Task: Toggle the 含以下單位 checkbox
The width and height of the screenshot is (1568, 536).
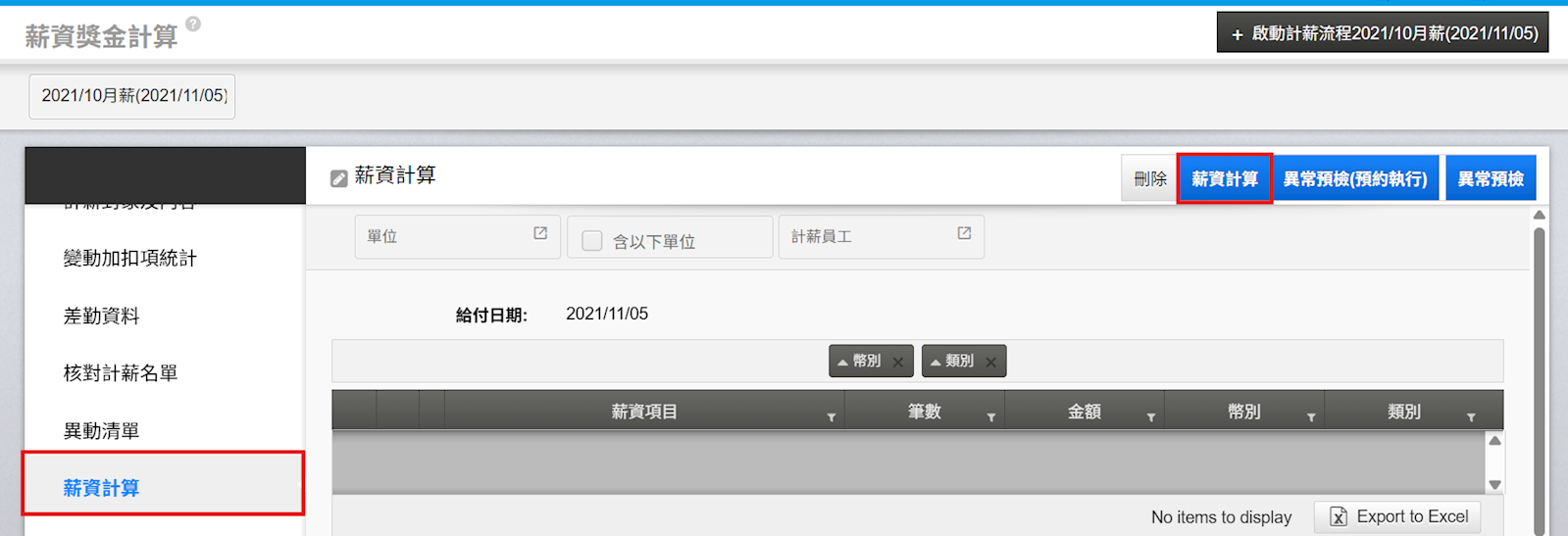Action: [592, 241]
